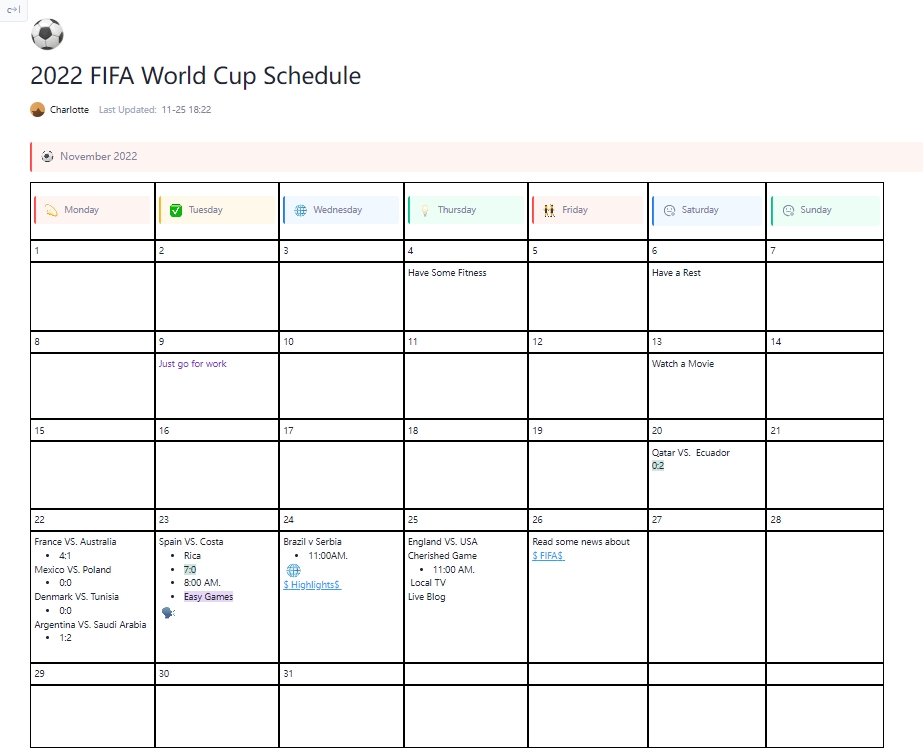Image resolution: width=923 pixels, height=751 pixels.
Task: Click the date cell 17
Action: click(341, 430)
